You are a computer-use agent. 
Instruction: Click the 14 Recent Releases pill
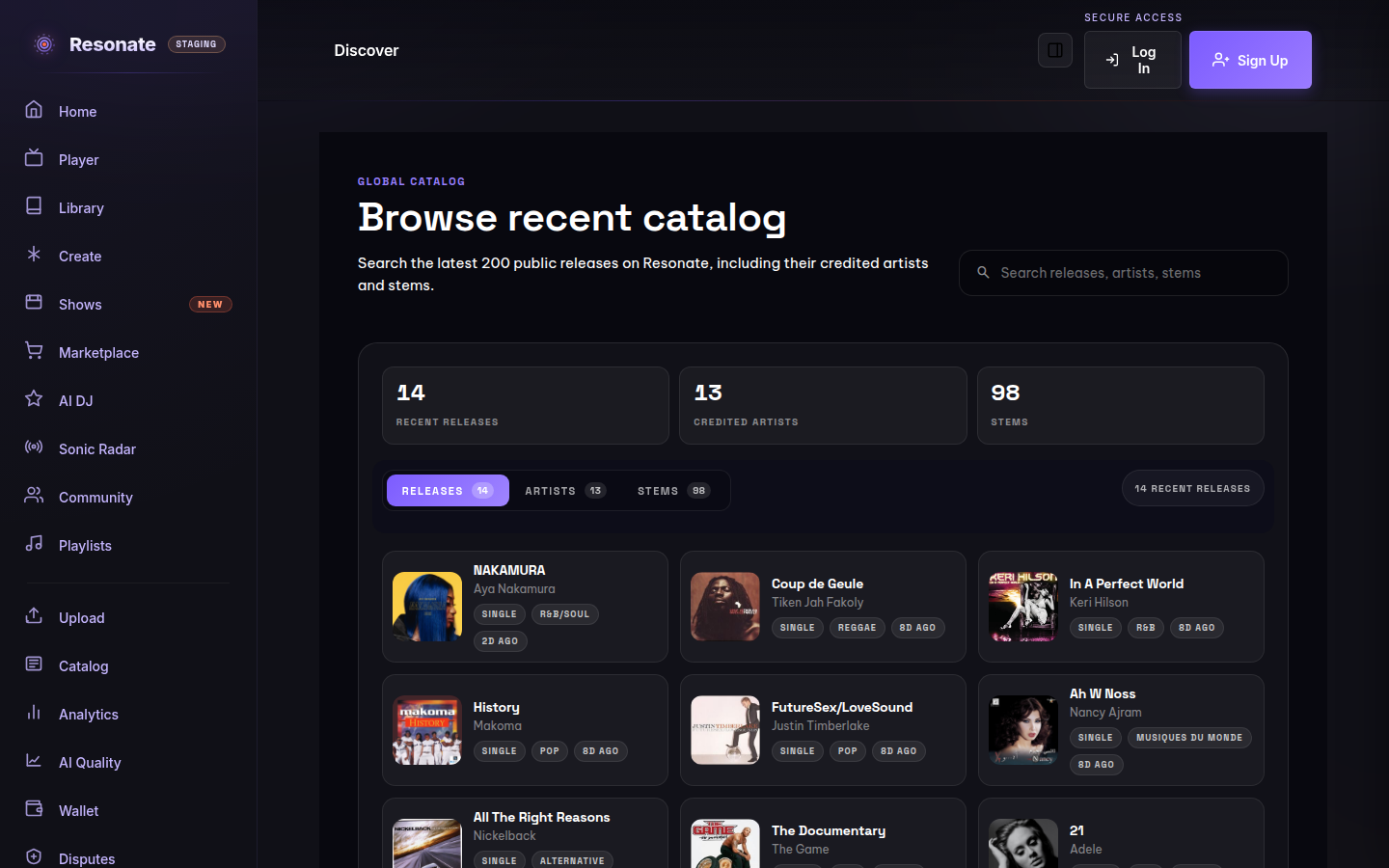coord(1192,489)
